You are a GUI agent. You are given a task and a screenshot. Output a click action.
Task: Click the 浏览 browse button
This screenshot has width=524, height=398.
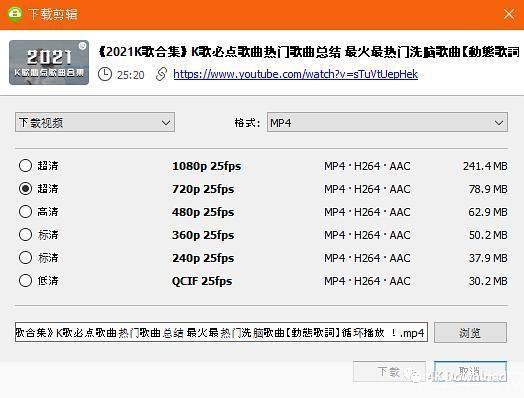(x=470, y=332)
